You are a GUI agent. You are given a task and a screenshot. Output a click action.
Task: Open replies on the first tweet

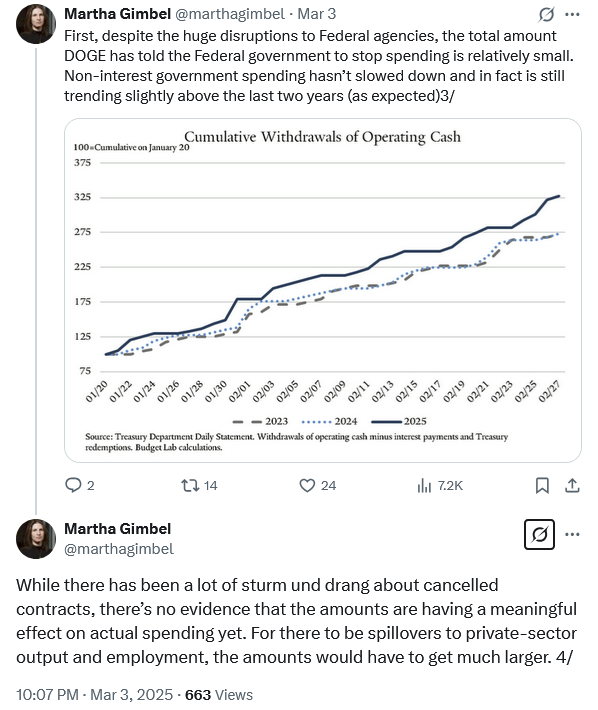[x=80, y=485]
